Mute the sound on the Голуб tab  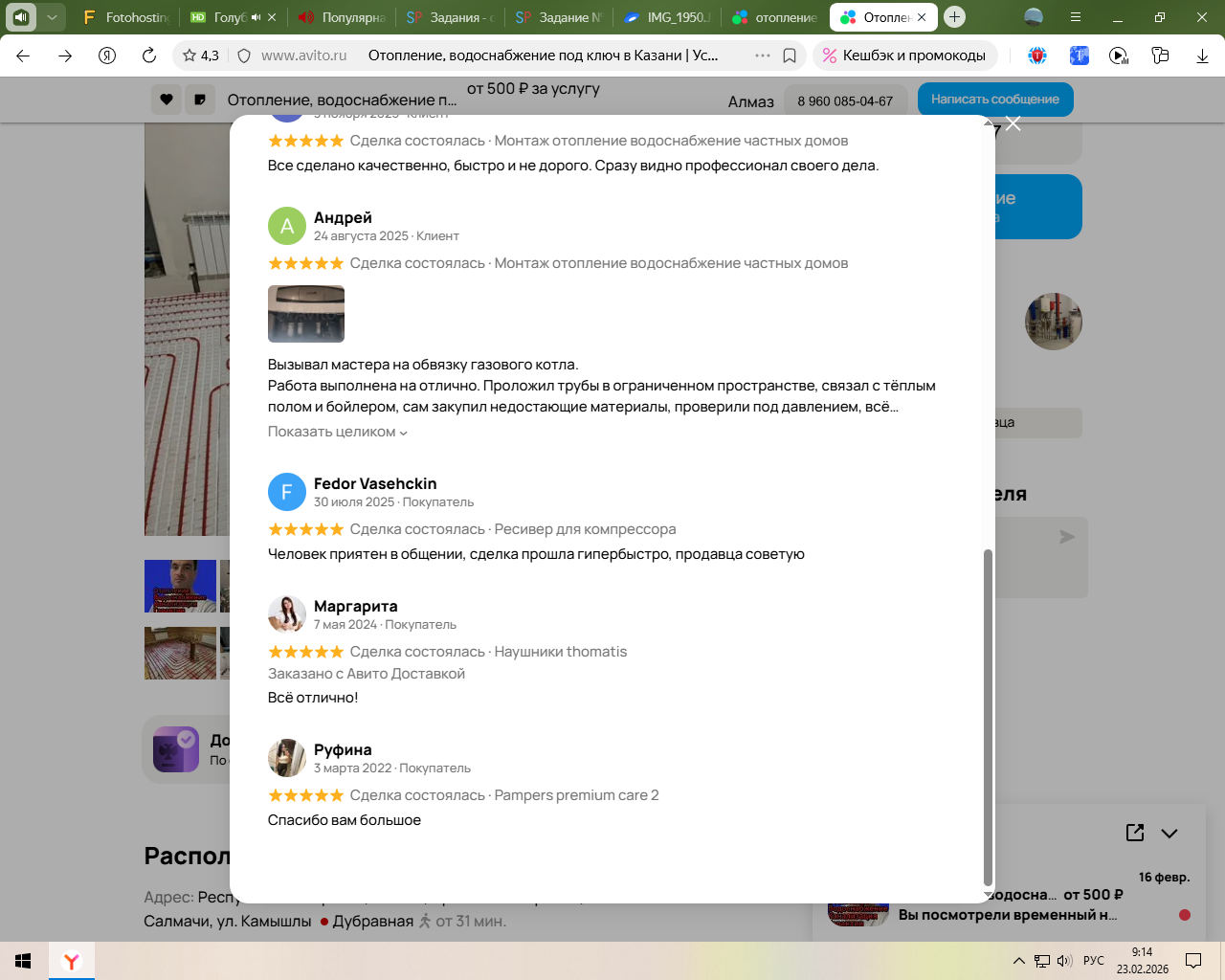point(256,17)
